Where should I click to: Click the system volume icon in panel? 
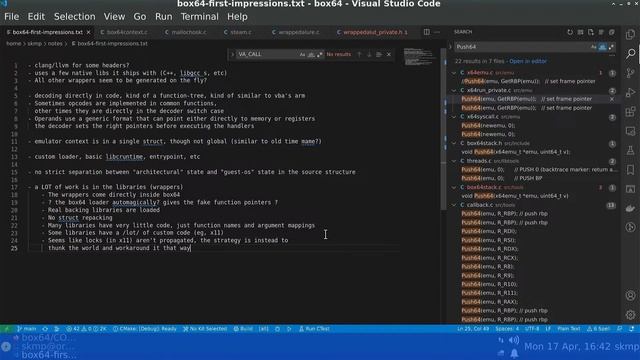point(514,340)
